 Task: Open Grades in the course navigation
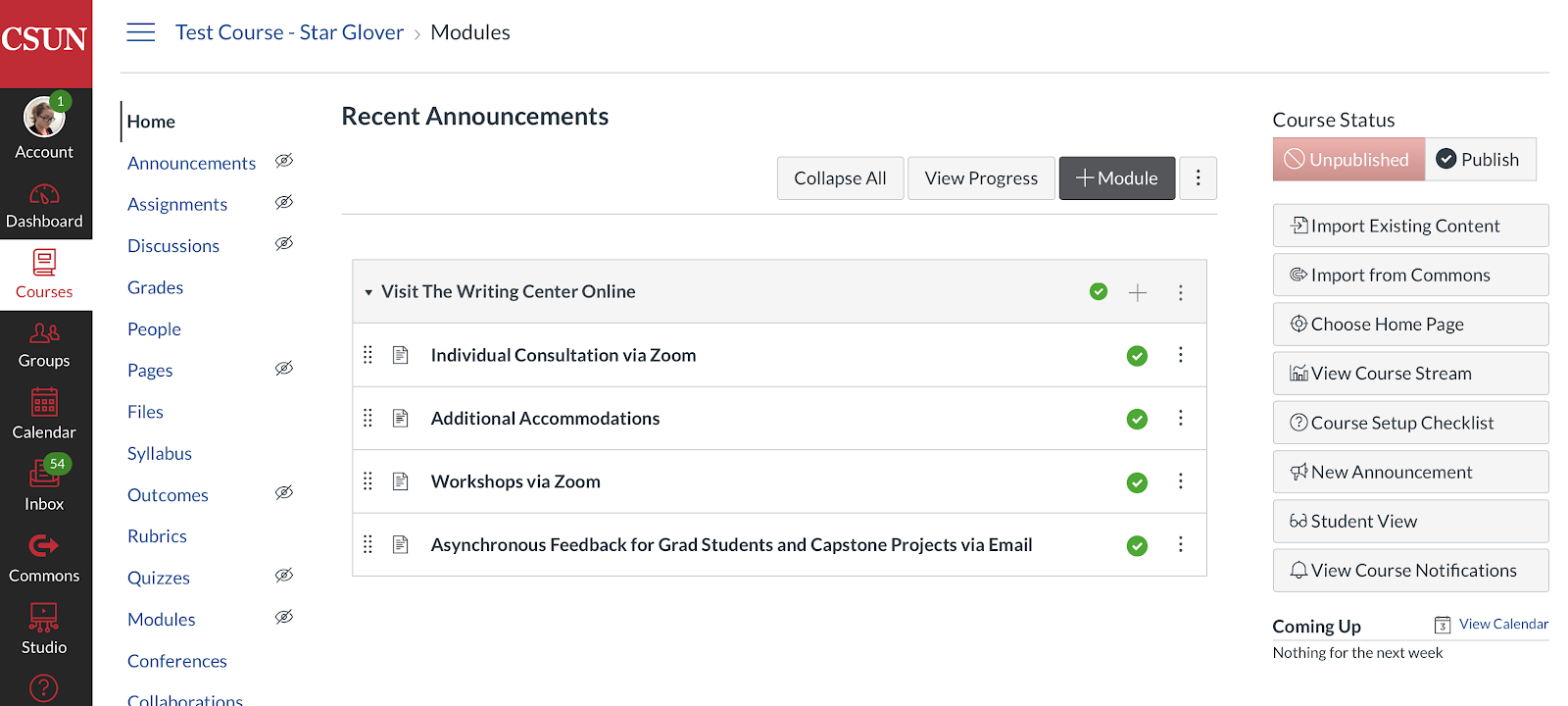156,287
